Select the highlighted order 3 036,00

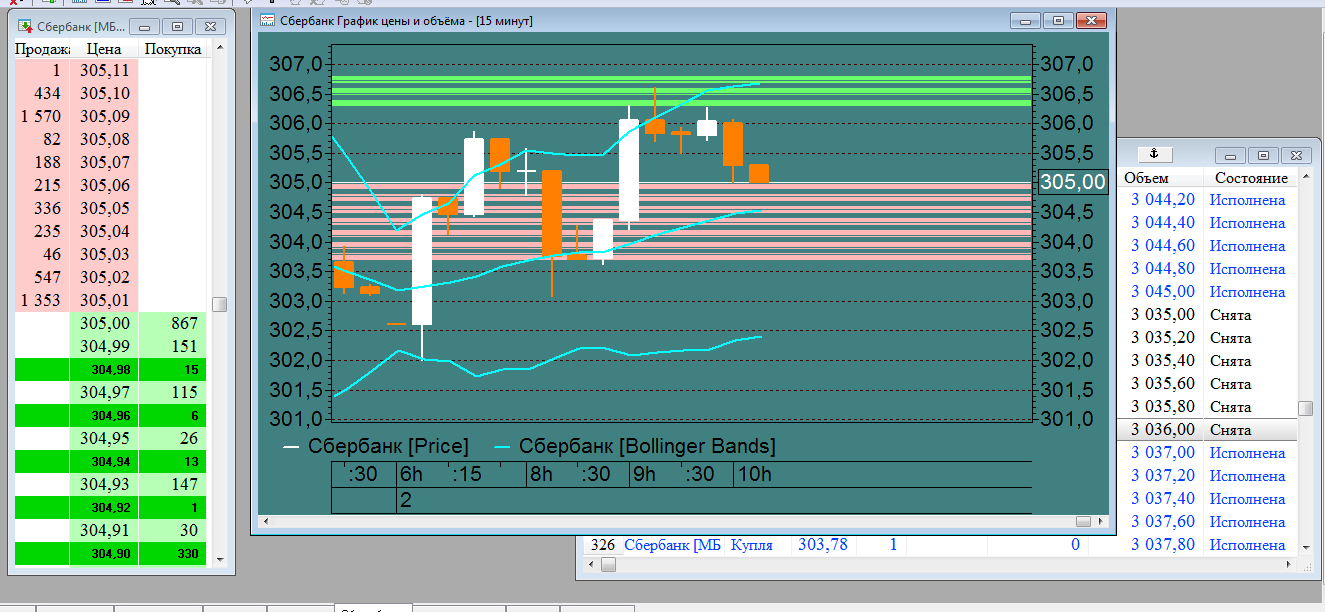point(1207,430)
